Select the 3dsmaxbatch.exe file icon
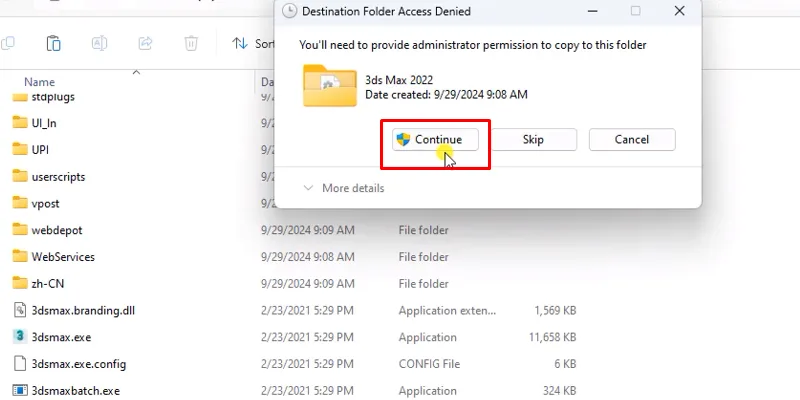The width and height of the screenshot is (800, 400). [x=19, y=390]
